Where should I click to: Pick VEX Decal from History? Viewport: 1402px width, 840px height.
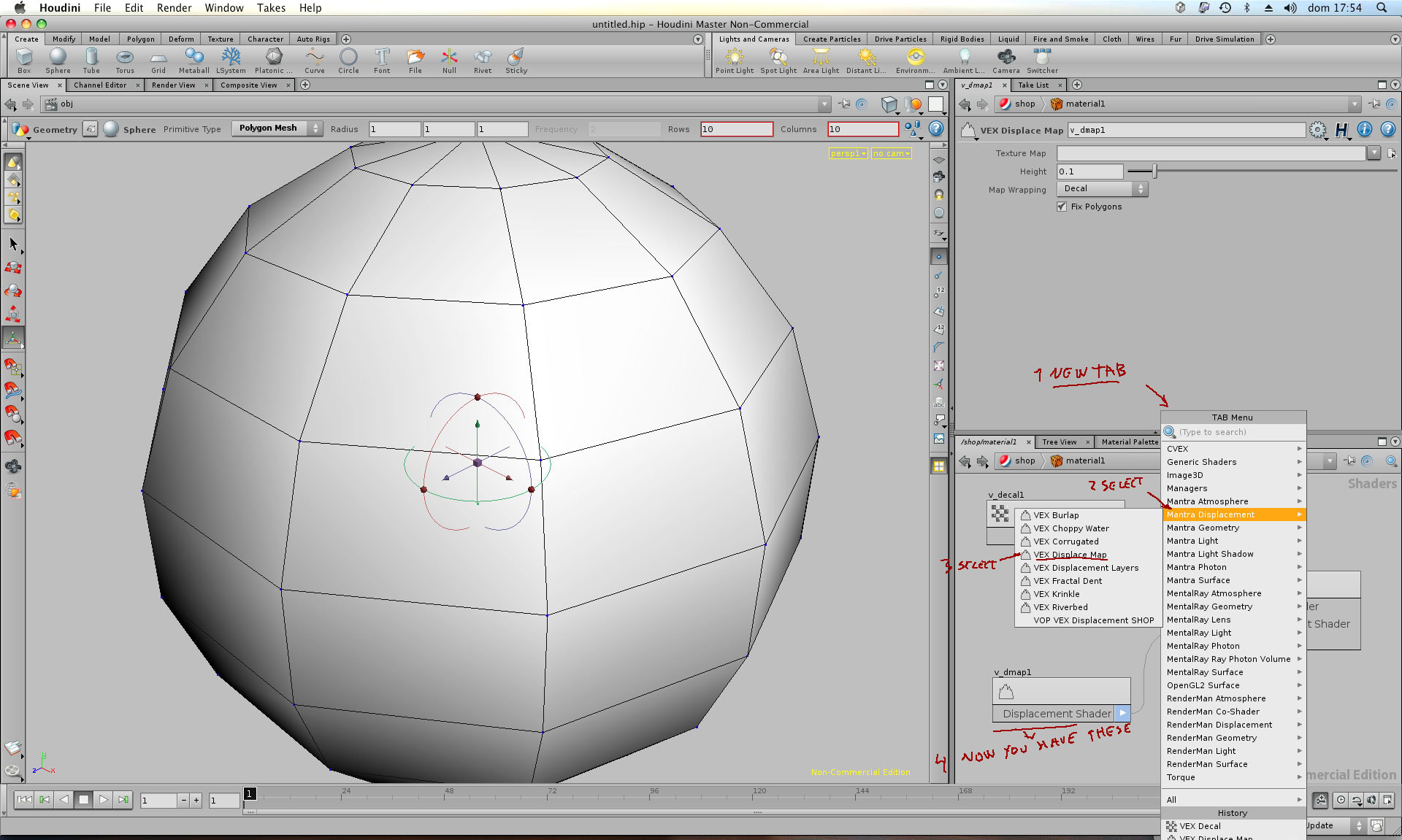(1200, 826)
